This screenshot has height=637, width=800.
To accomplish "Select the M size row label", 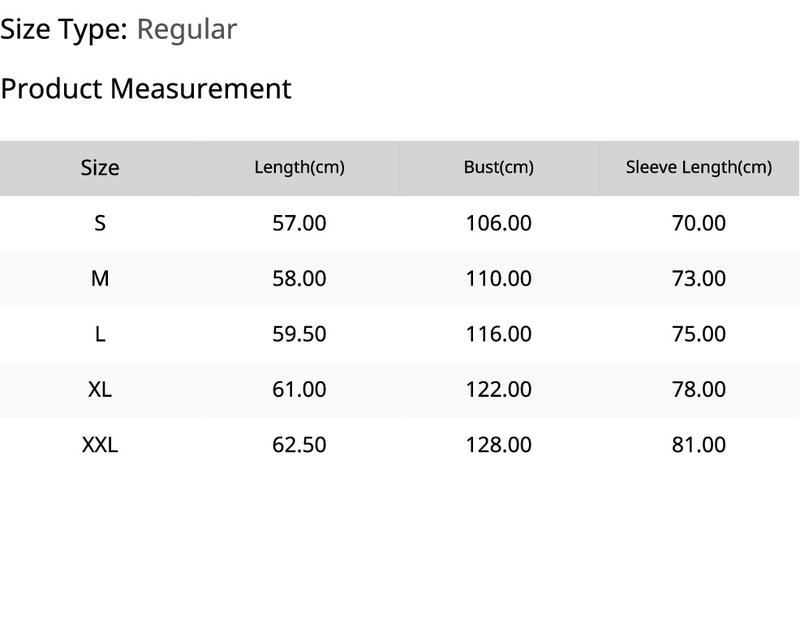I will pyautogui.click(x=100, y=279).
